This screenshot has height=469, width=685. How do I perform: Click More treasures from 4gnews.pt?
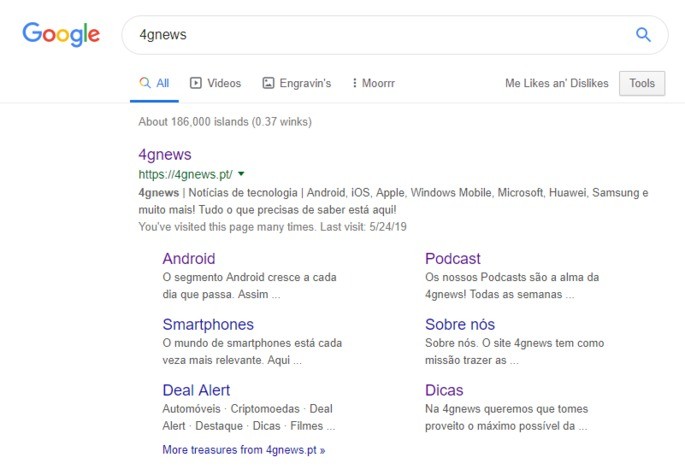click(243, 450)
